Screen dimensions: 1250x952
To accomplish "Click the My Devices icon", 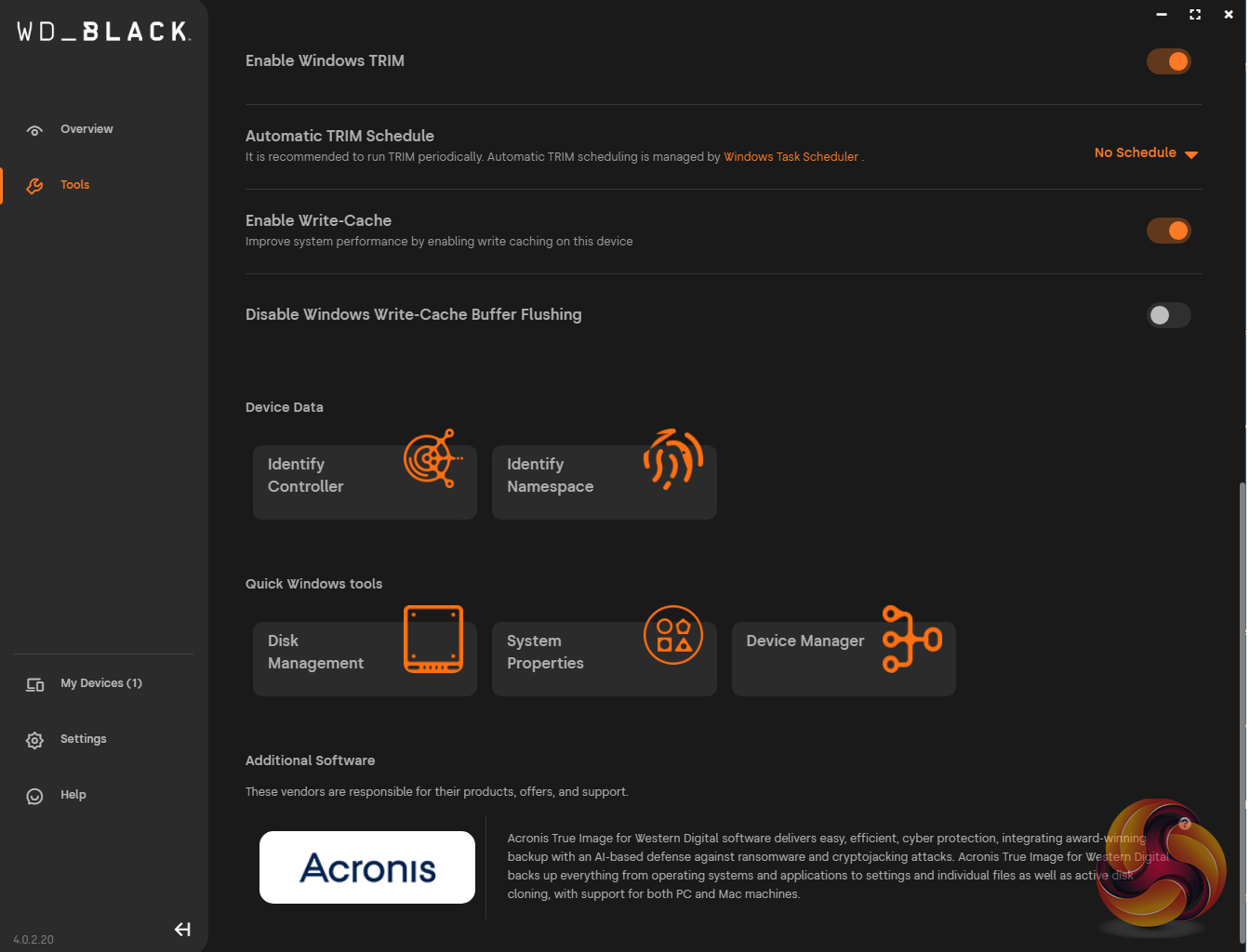I will point(35,685).
